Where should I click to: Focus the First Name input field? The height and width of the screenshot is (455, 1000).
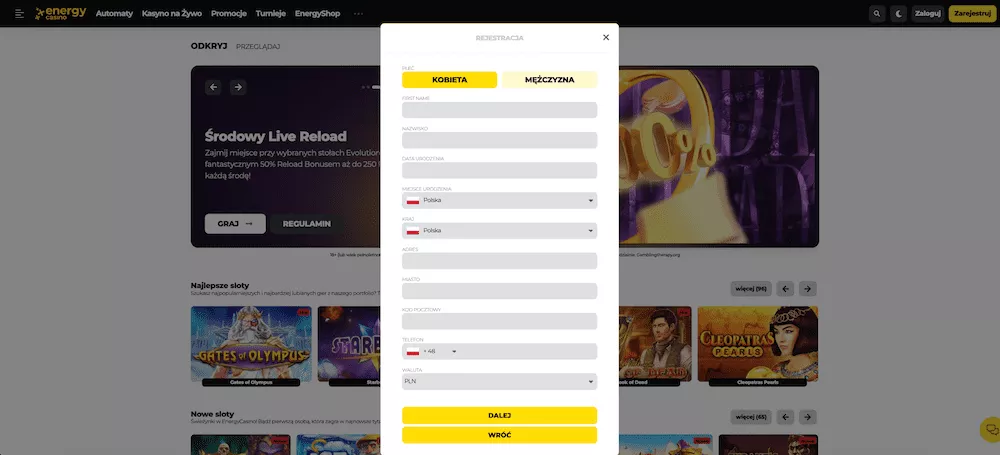pyautogui.click(x=499, y=110)
